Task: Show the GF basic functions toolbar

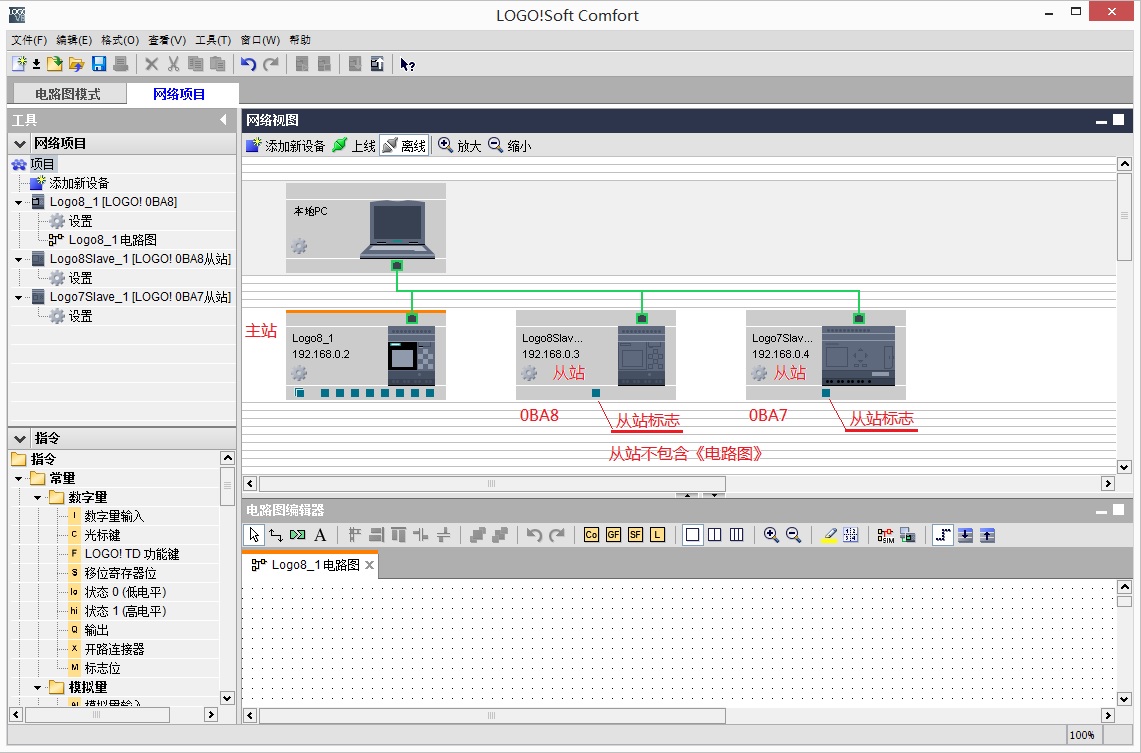Action: click(613, 535)
